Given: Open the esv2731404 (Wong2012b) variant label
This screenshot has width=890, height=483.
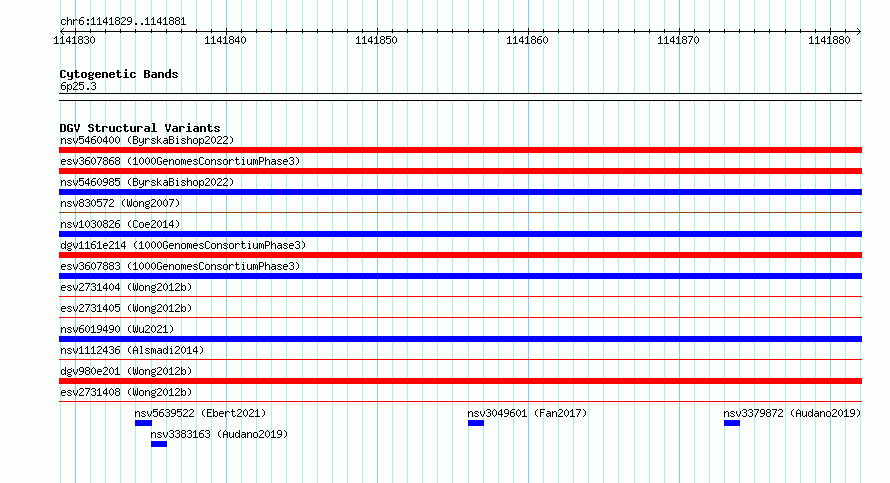Looking at the screenshot, I should [x=126, y=287].
